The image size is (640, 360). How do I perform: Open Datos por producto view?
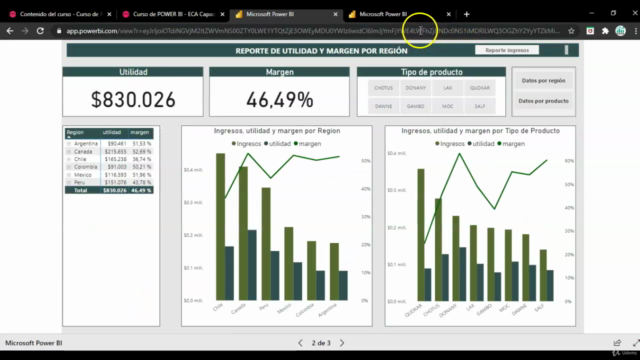543,101
